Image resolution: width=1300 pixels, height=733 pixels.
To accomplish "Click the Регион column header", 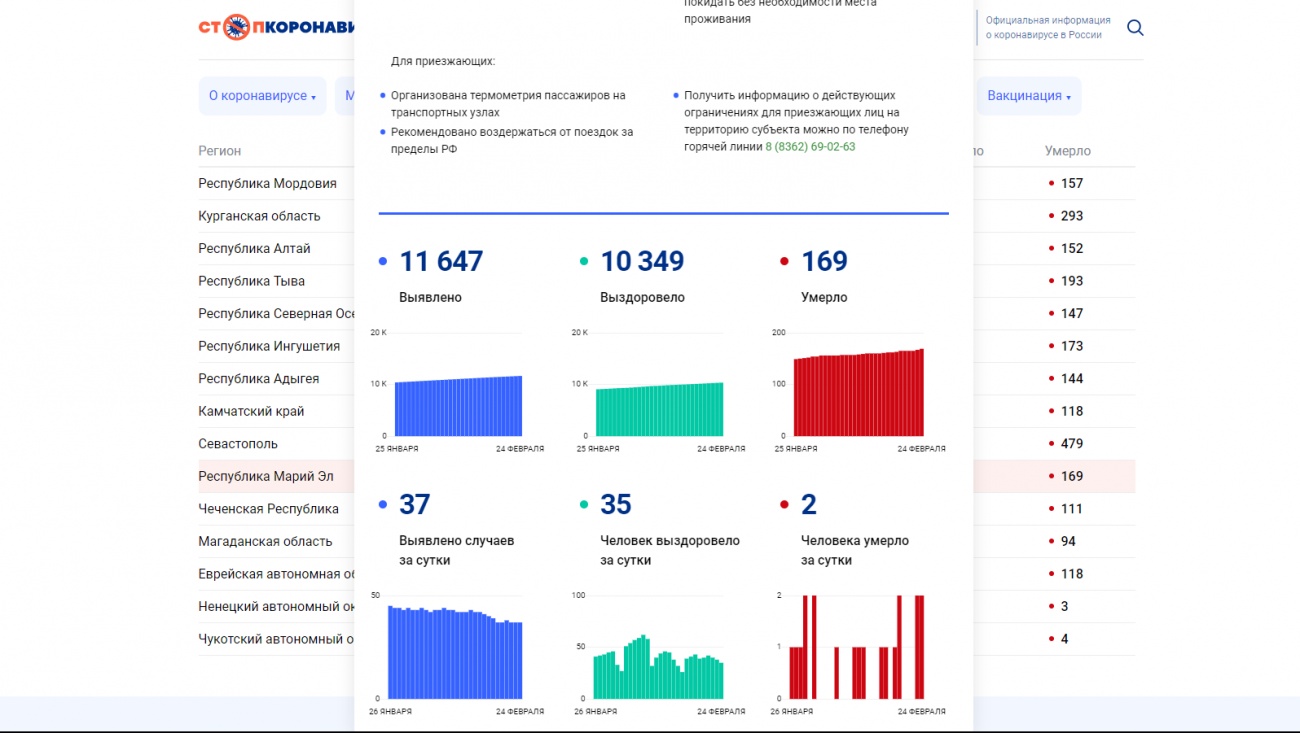I will (220, 151).
